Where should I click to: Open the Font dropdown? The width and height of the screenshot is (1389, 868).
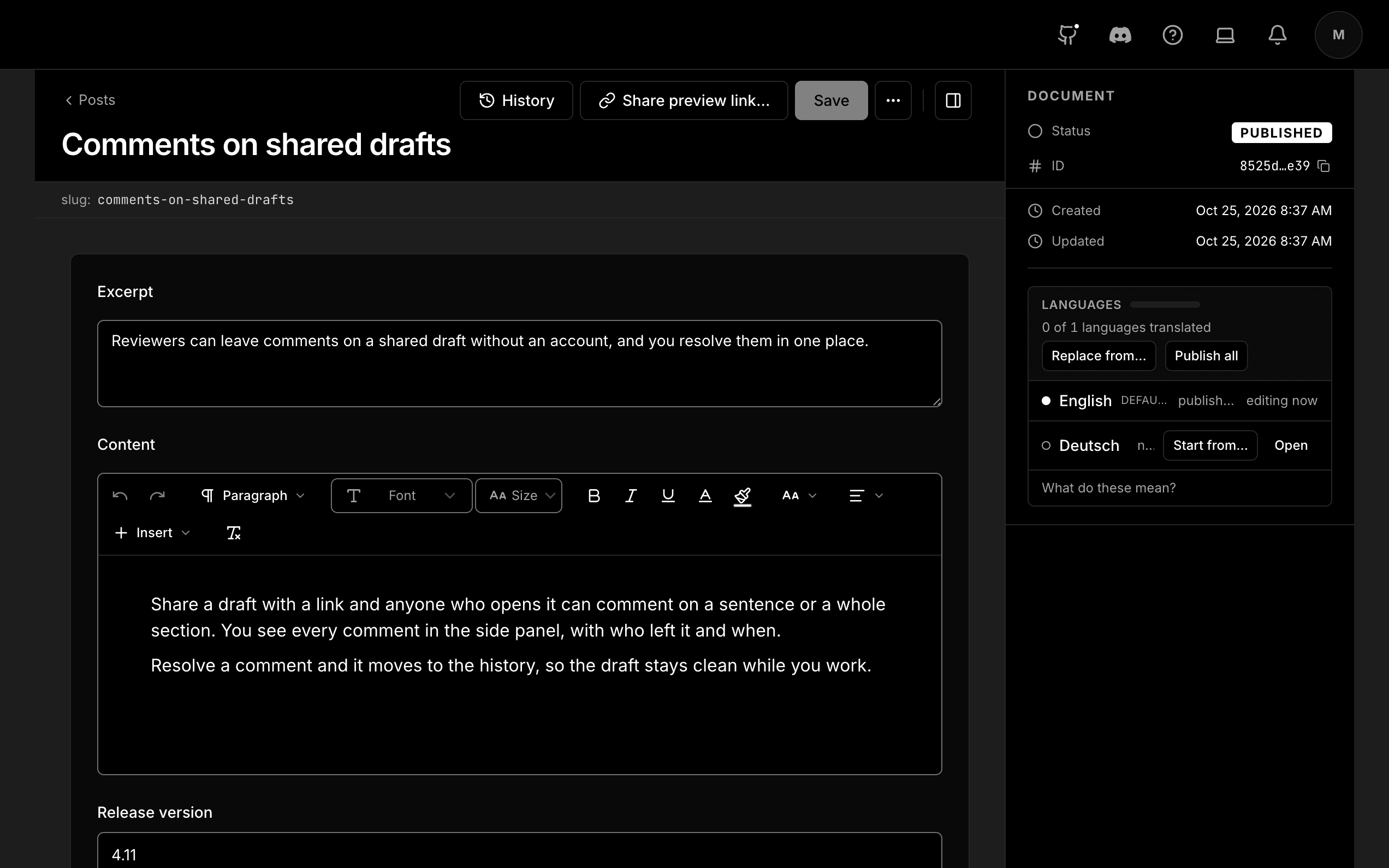401,496
